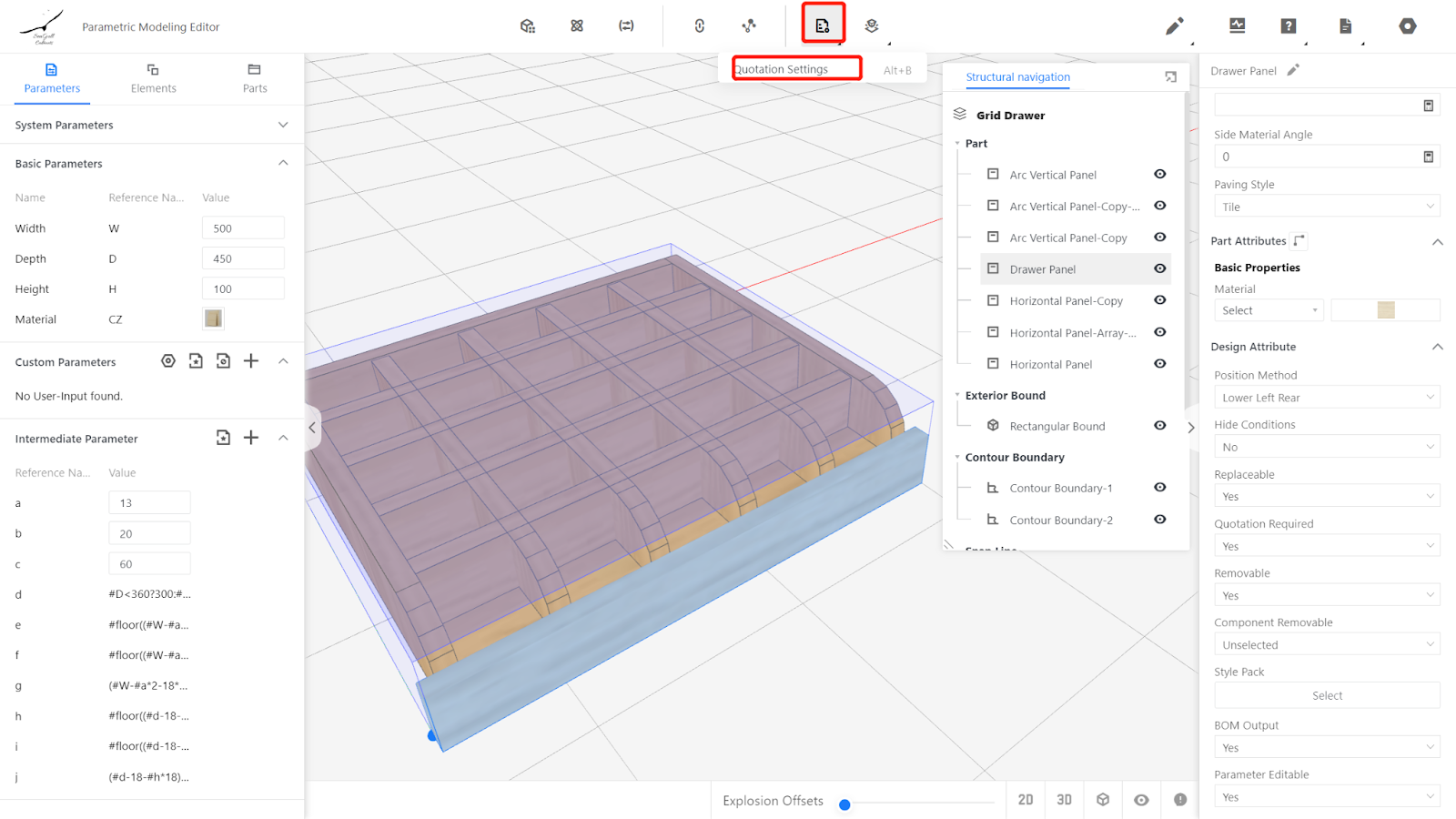Expand the System Parameters section

[283, 125]
